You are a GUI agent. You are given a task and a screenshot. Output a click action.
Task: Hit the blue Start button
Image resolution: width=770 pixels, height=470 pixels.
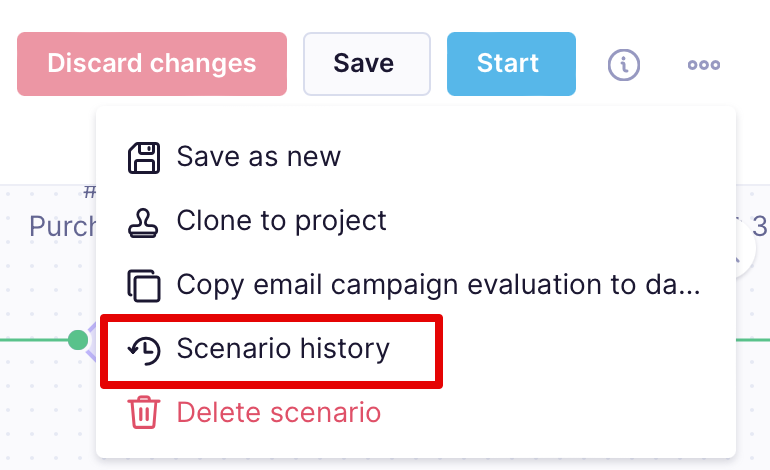pos(510,64)
